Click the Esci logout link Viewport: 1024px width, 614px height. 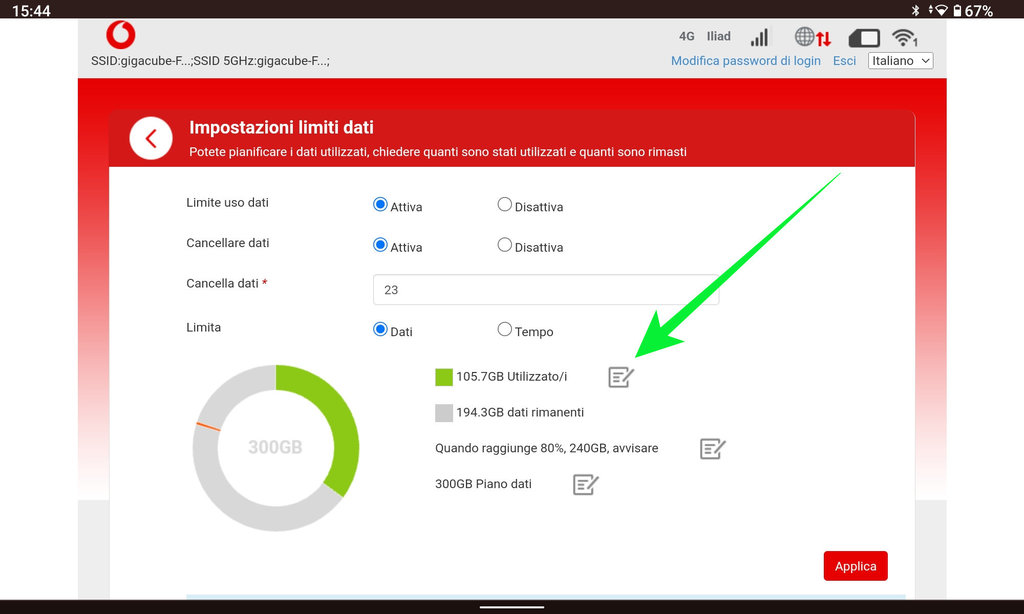pos(844,61)
